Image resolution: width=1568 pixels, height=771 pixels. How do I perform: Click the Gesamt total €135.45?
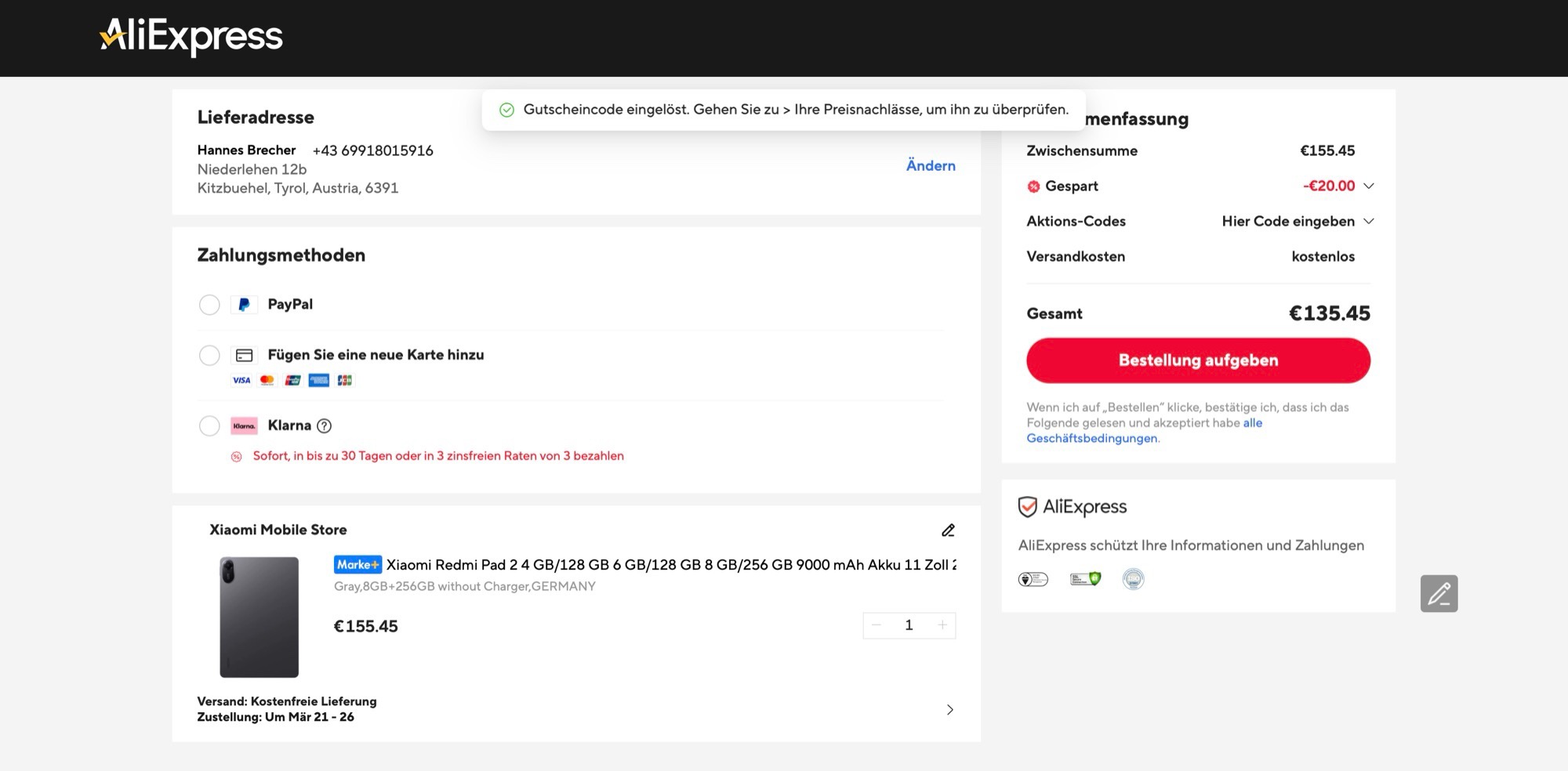pyautogui.click(x=1330, y=313)
